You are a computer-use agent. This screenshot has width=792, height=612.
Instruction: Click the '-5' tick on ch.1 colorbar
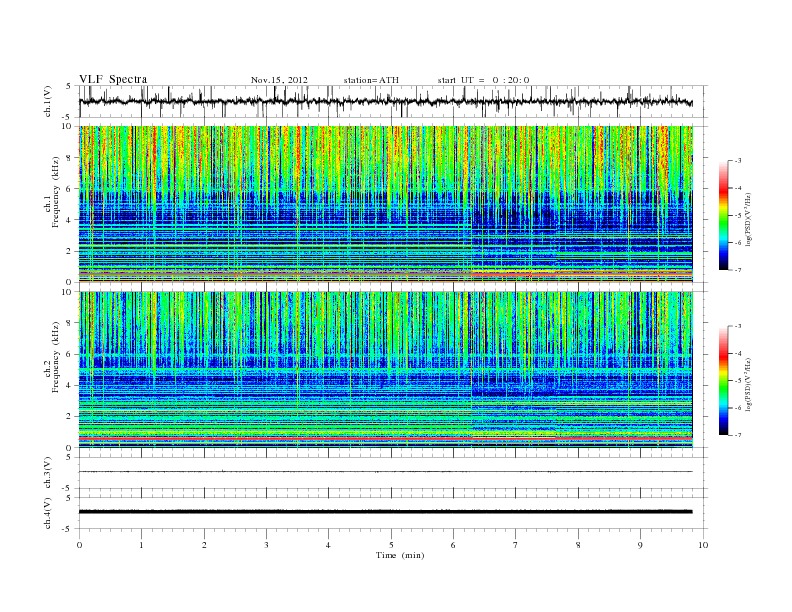coord(738,215)
